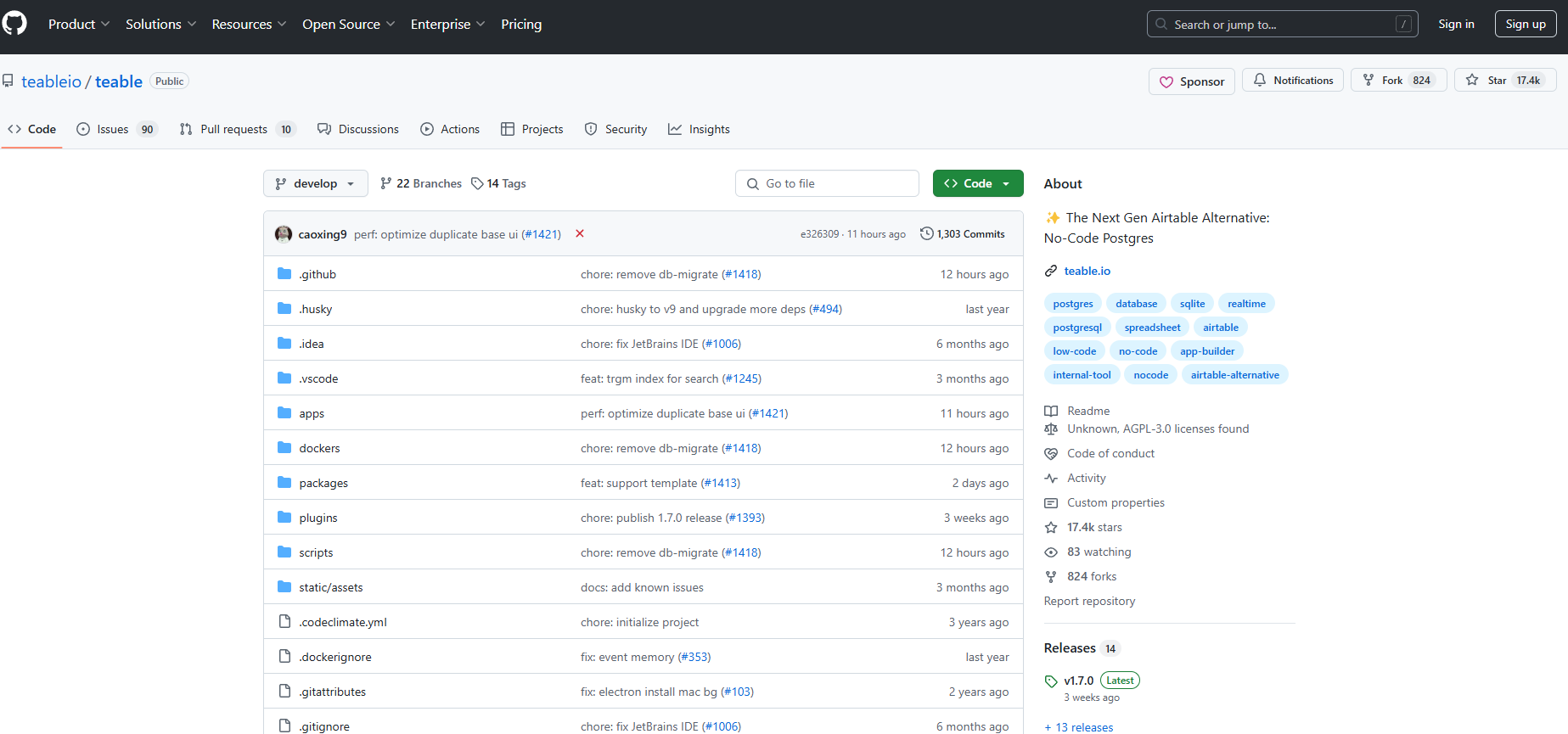Click the Pricing link
This screenshot has height=734, width=1568.
[521, 24]
